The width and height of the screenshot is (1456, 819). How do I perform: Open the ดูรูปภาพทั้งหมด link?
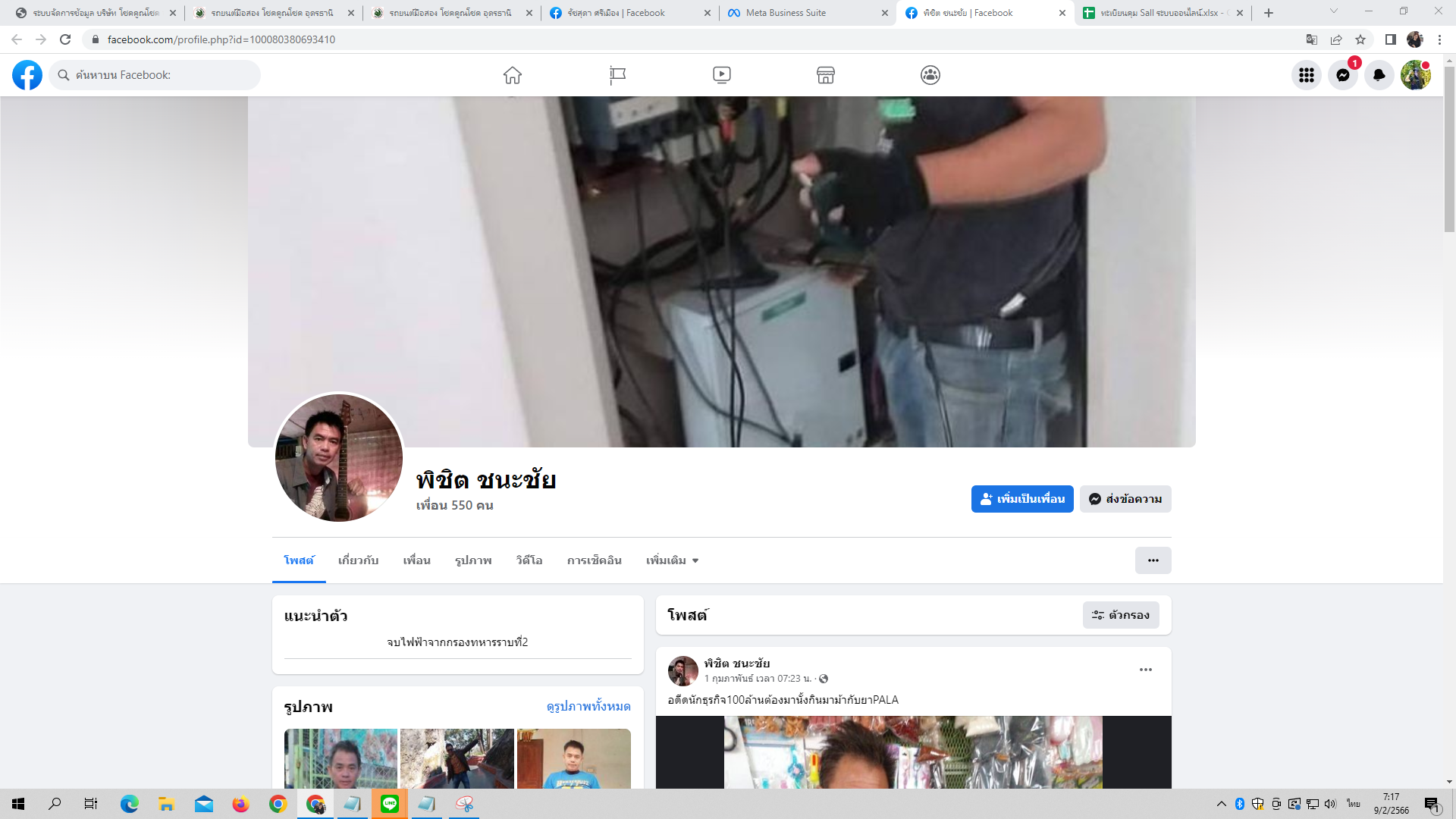(588, 706)
